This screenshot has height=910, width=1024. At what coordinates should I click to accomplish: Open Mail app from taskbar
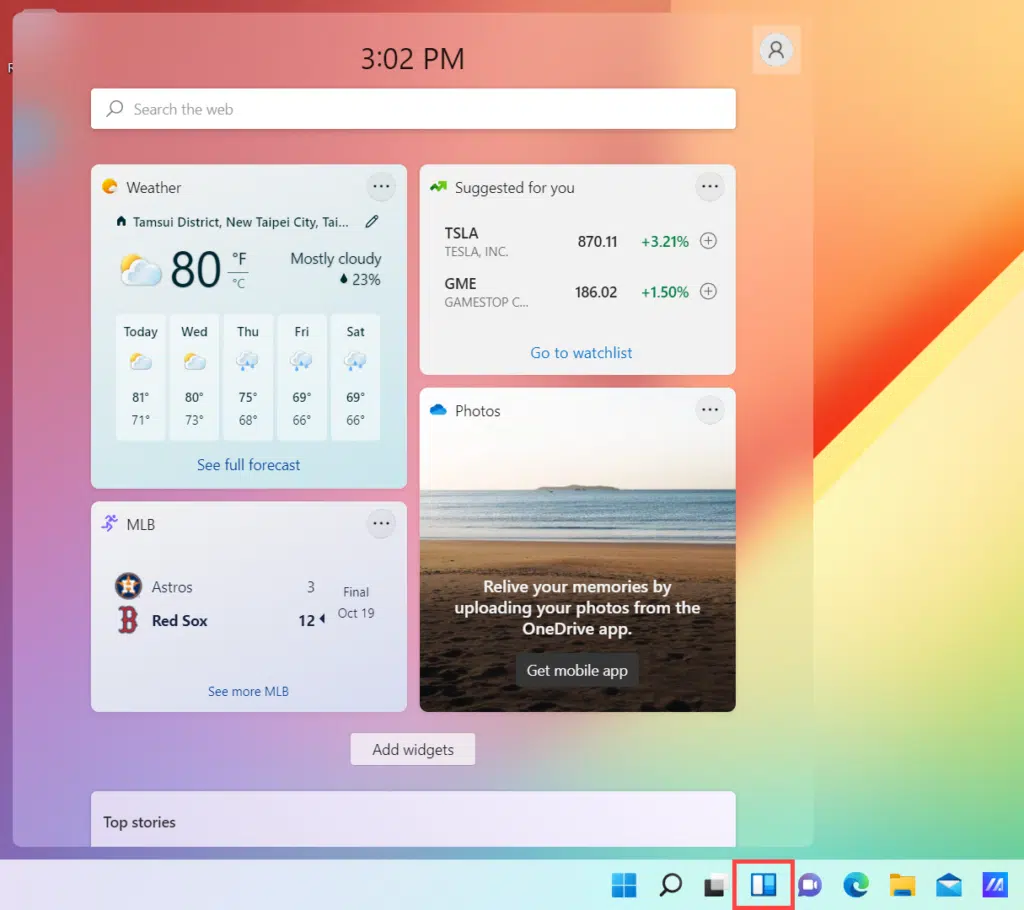[949, 885]
